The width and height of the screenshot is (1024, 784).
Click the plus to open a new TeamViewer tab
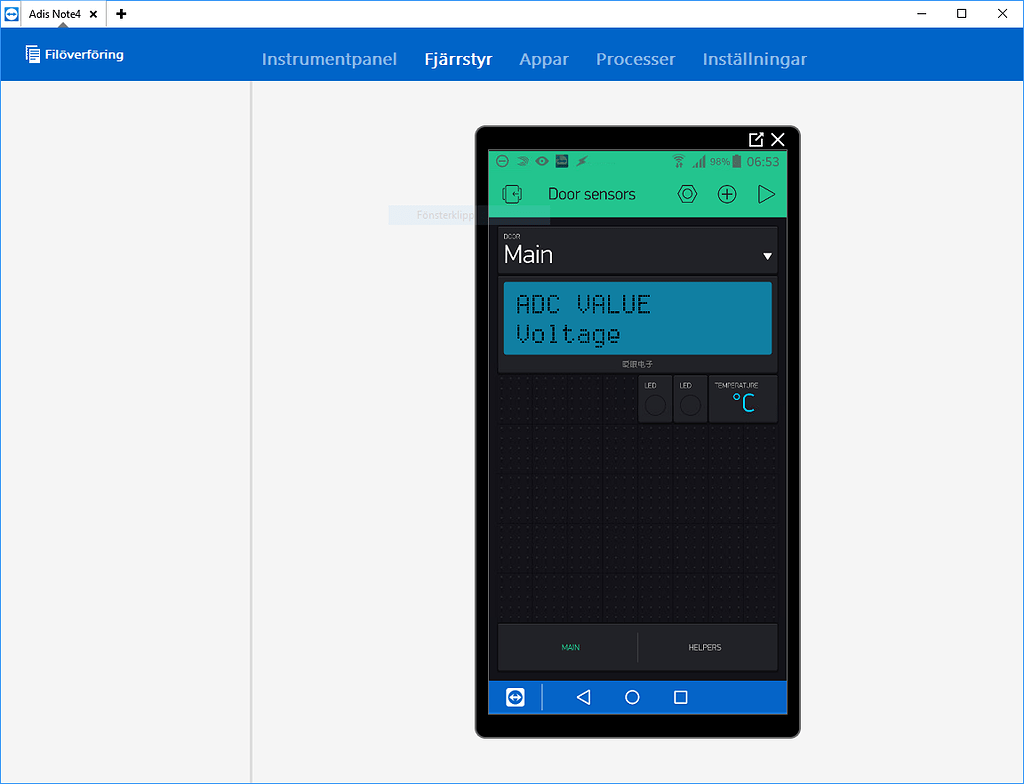120,14
